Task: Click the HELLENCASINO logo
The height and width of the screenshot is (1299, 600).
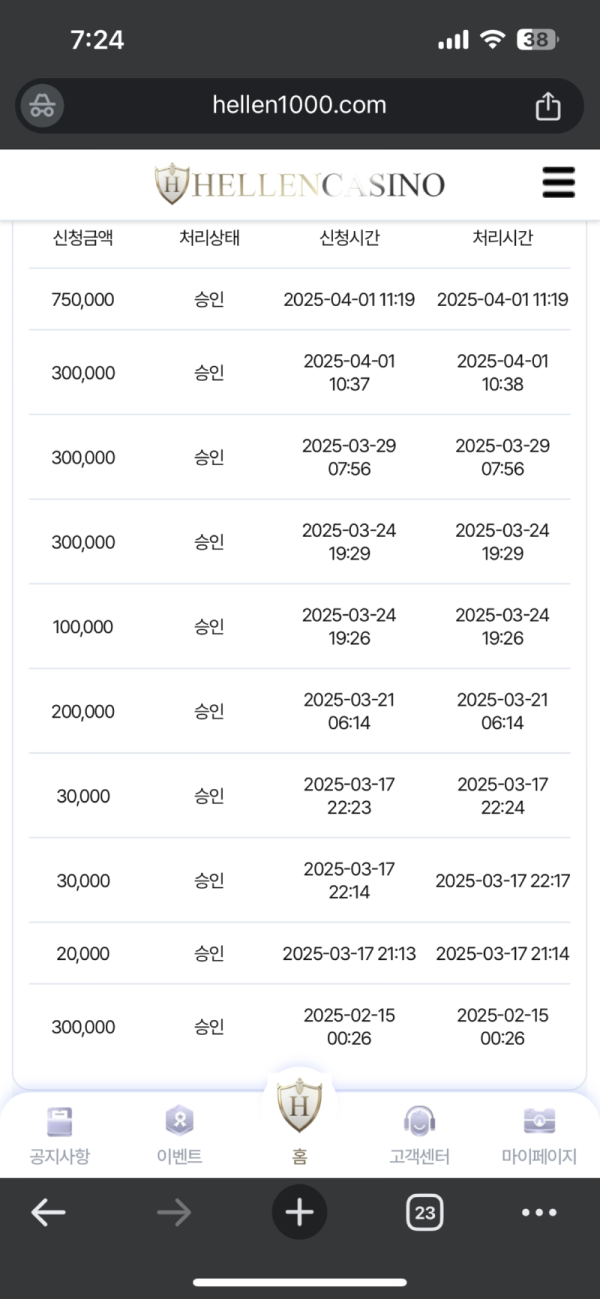Action: (x=299, y=184)
